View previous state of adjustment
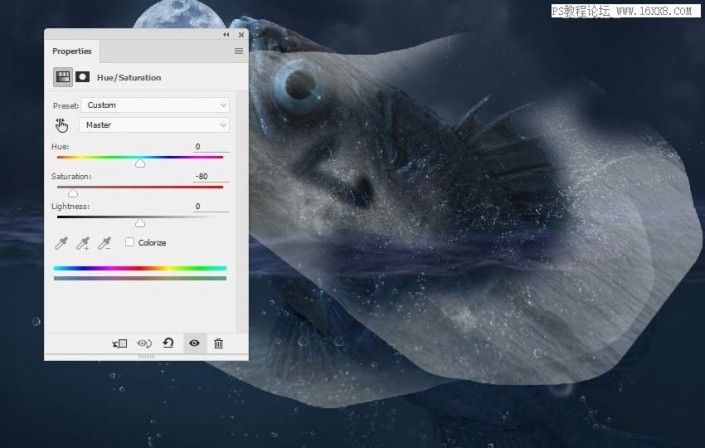 (144, 344)
